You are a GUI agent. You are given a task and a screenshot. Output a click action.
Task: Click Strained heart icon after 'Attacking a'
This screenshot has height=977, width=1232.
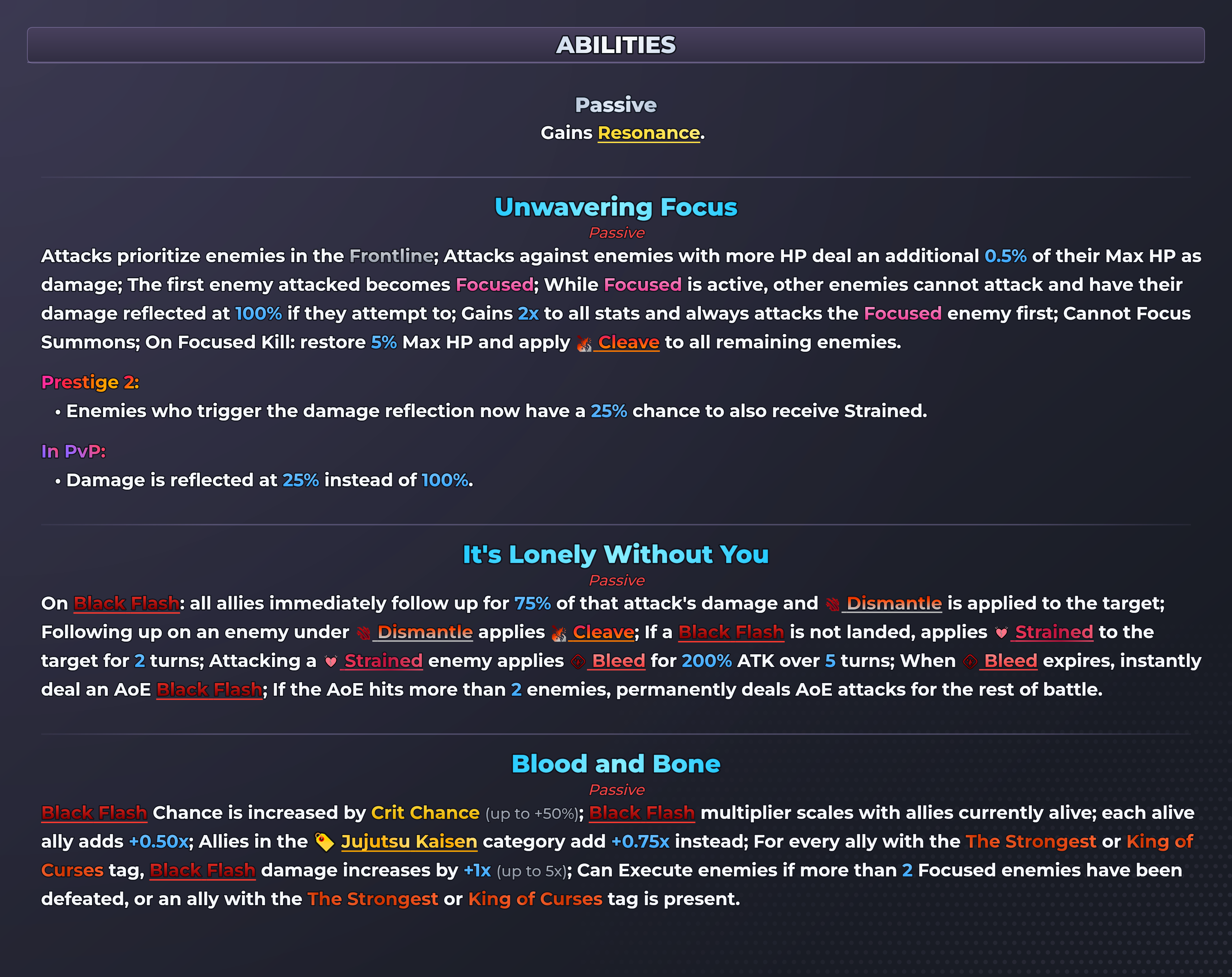pos(330,661)
